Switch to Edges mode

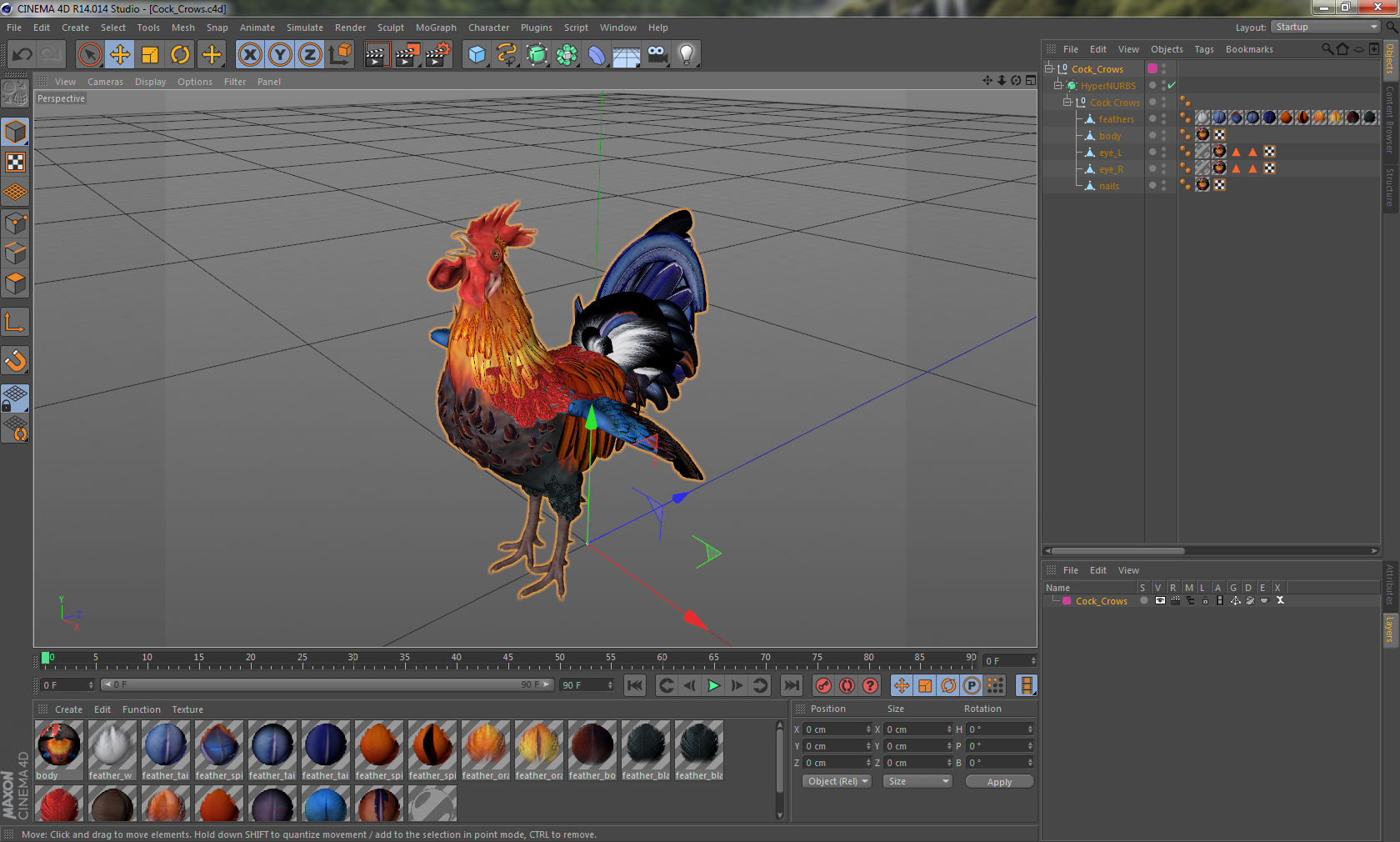(15, 253)
